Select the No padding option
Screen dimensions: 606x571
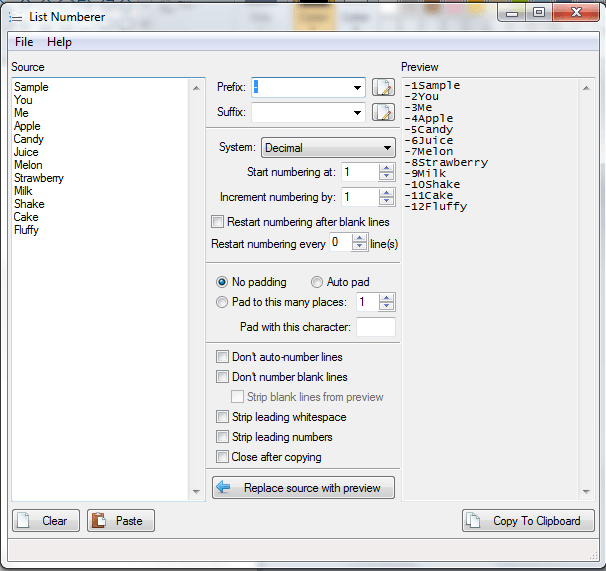pos(222,282)
